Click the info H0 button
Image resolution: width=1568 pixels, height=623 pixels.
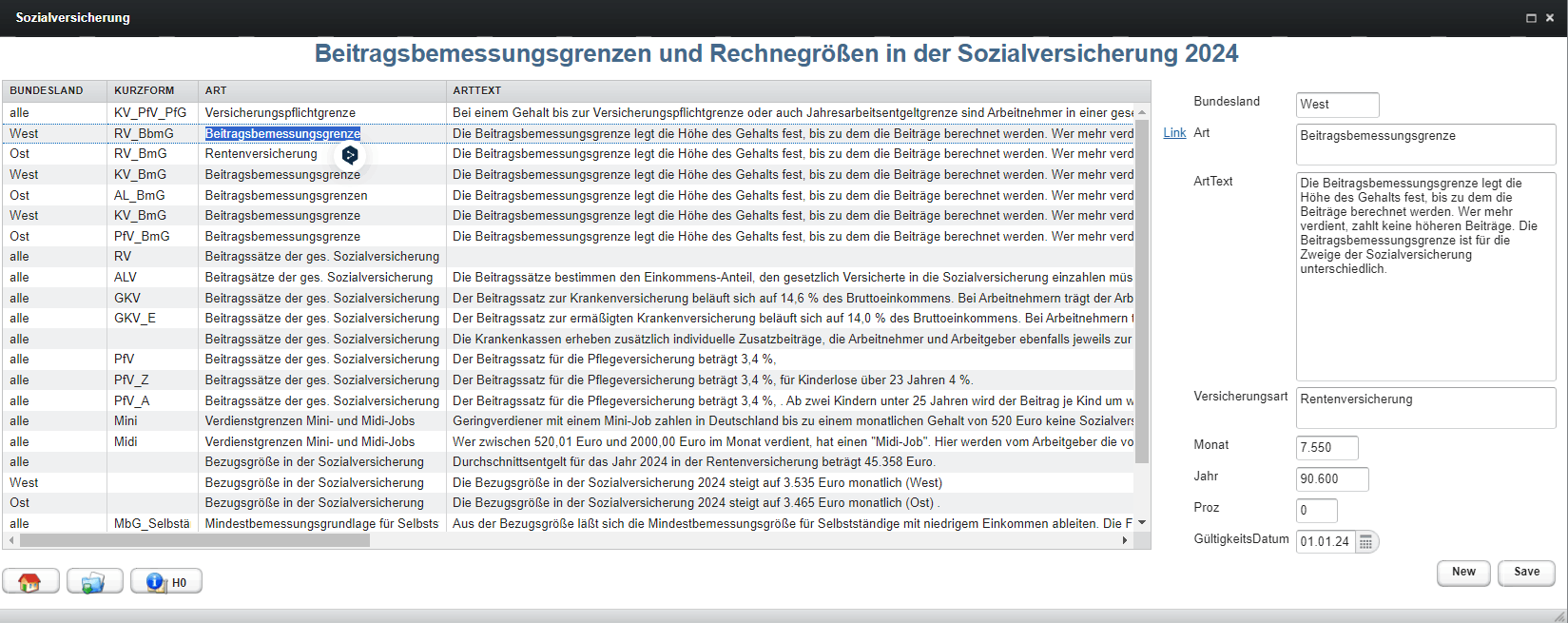pos(166,581)
